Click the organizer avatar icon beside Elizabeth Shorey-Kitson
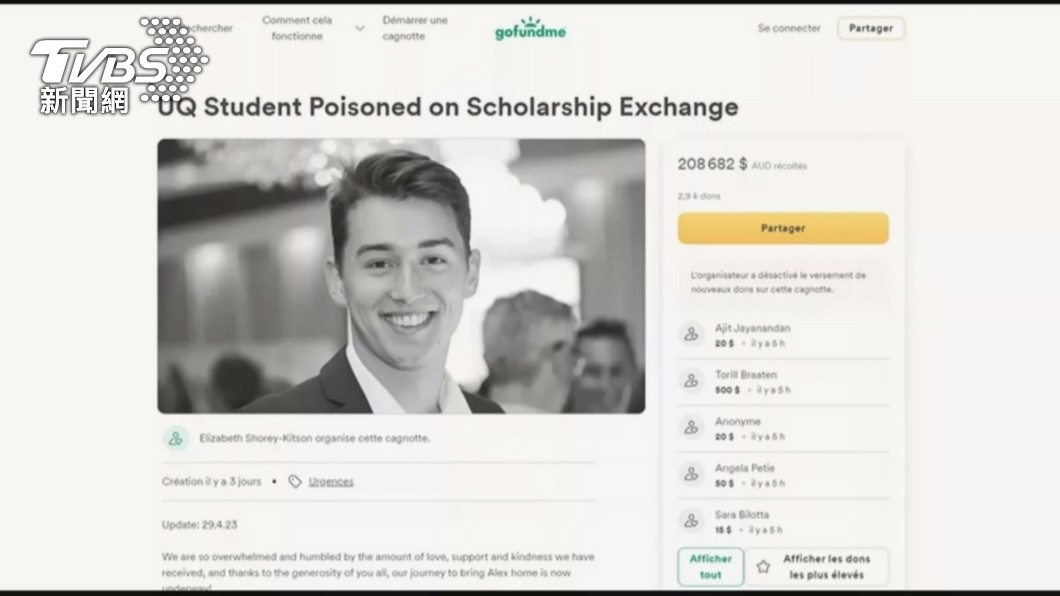This screenshot has height=596, width=1060. click(x=176, y=438)
